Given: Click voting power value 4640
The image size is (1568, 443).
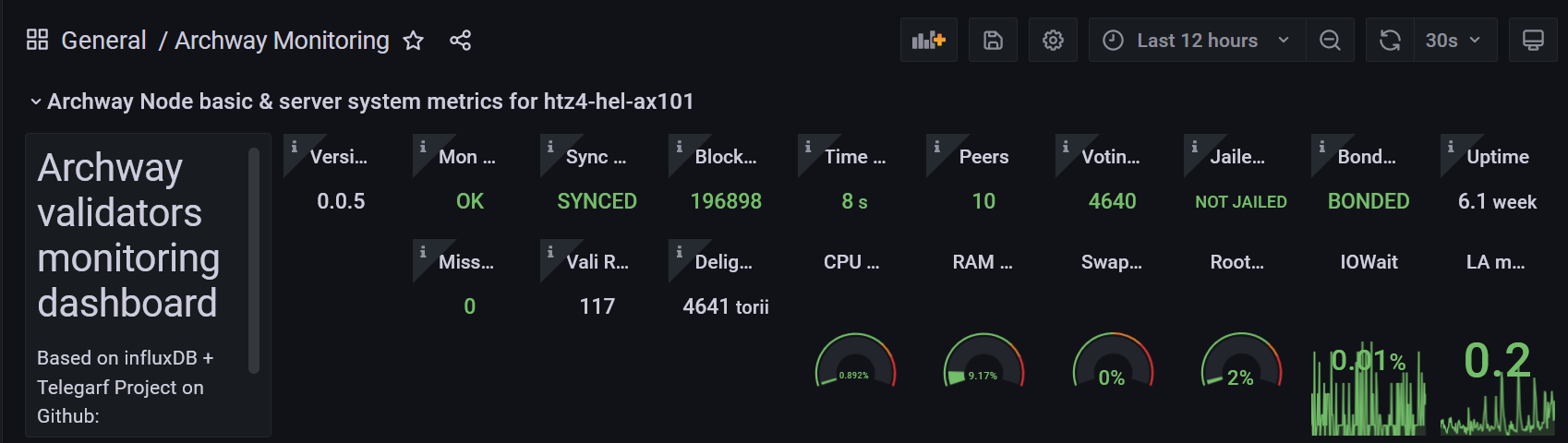Looking at the screenshot, I should [x=1112, y=201].
